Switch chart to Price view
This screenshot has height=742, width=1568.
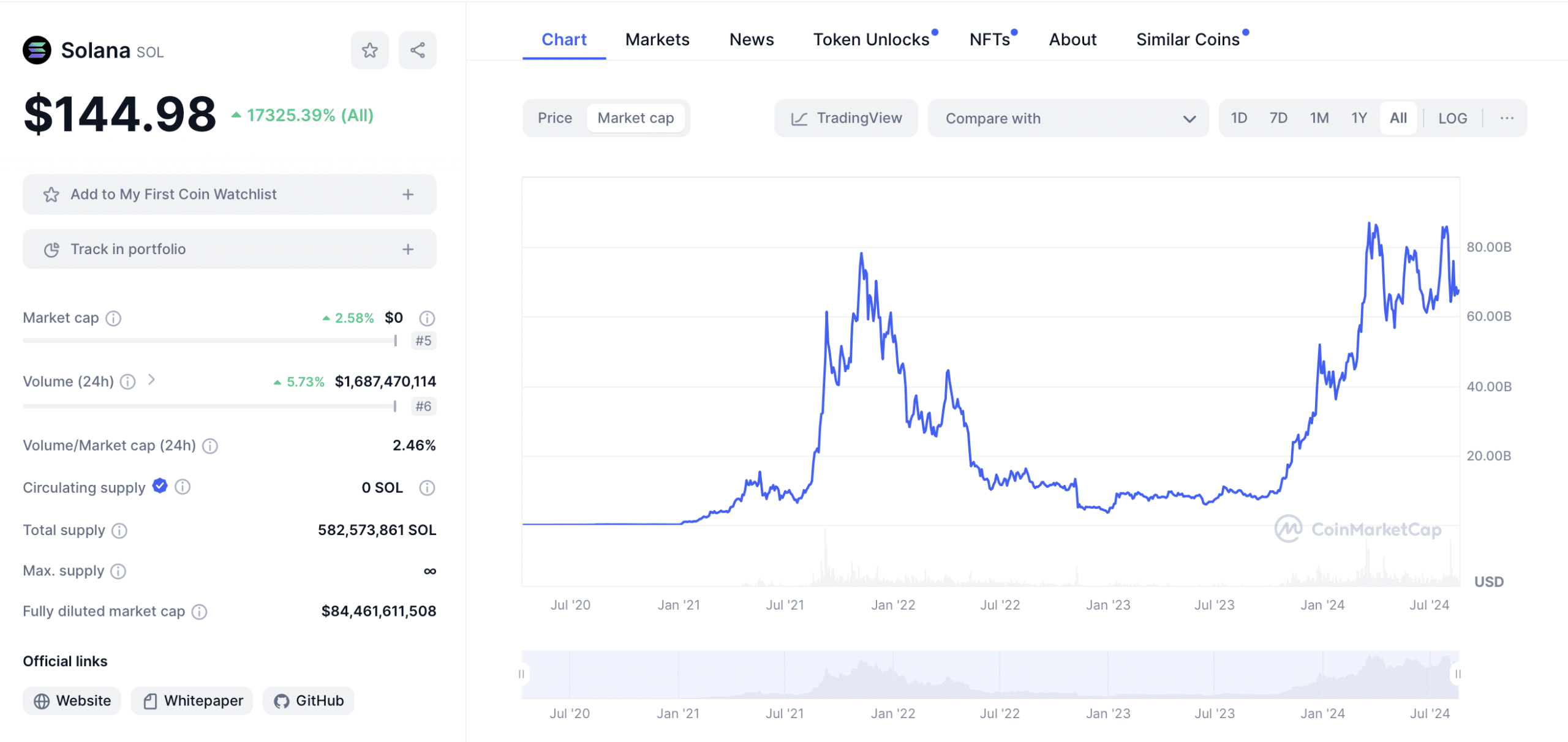tap(555, 118)
